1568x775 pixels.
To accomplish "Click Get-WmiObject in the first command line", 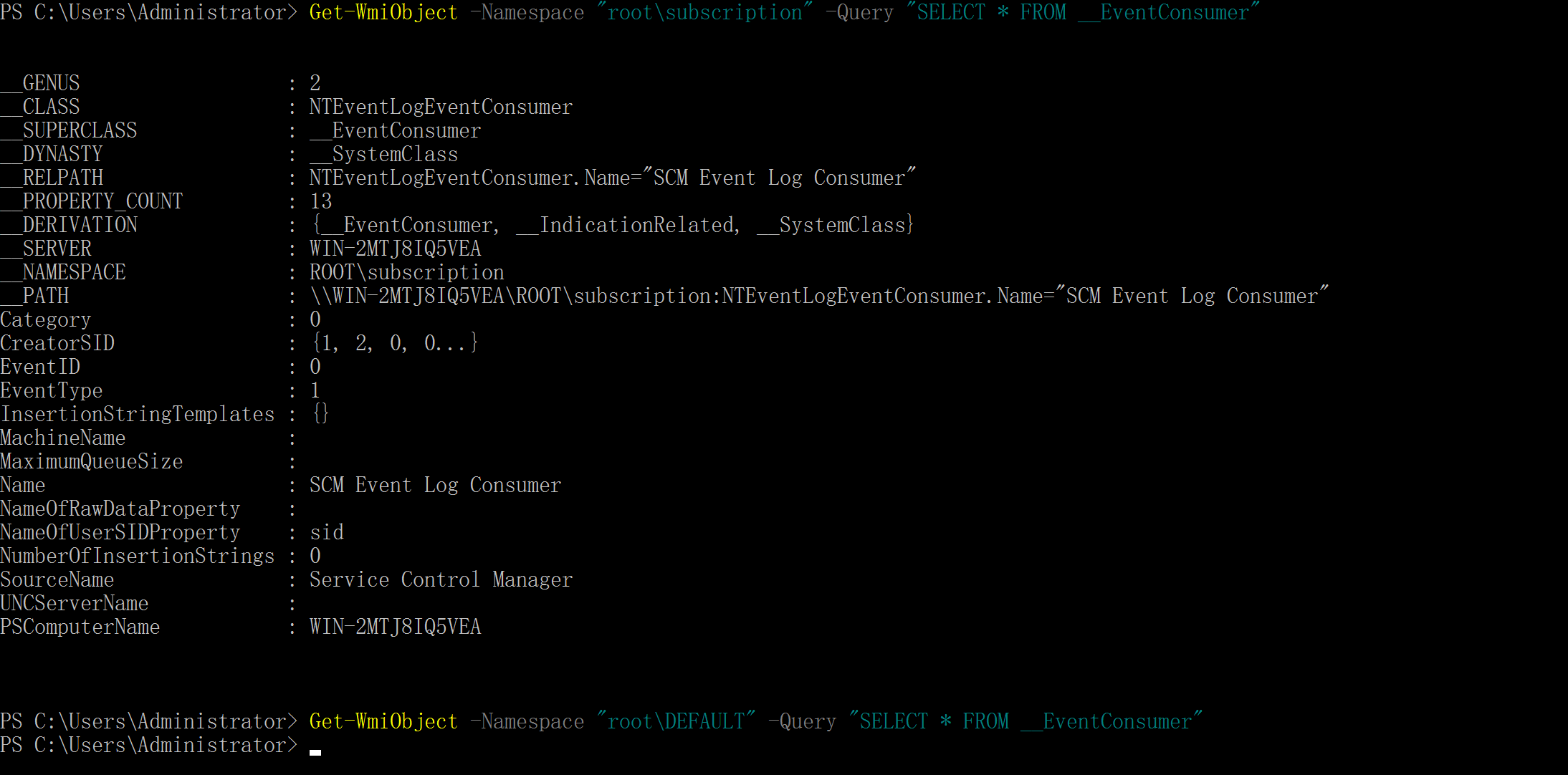I will [383, 13].
